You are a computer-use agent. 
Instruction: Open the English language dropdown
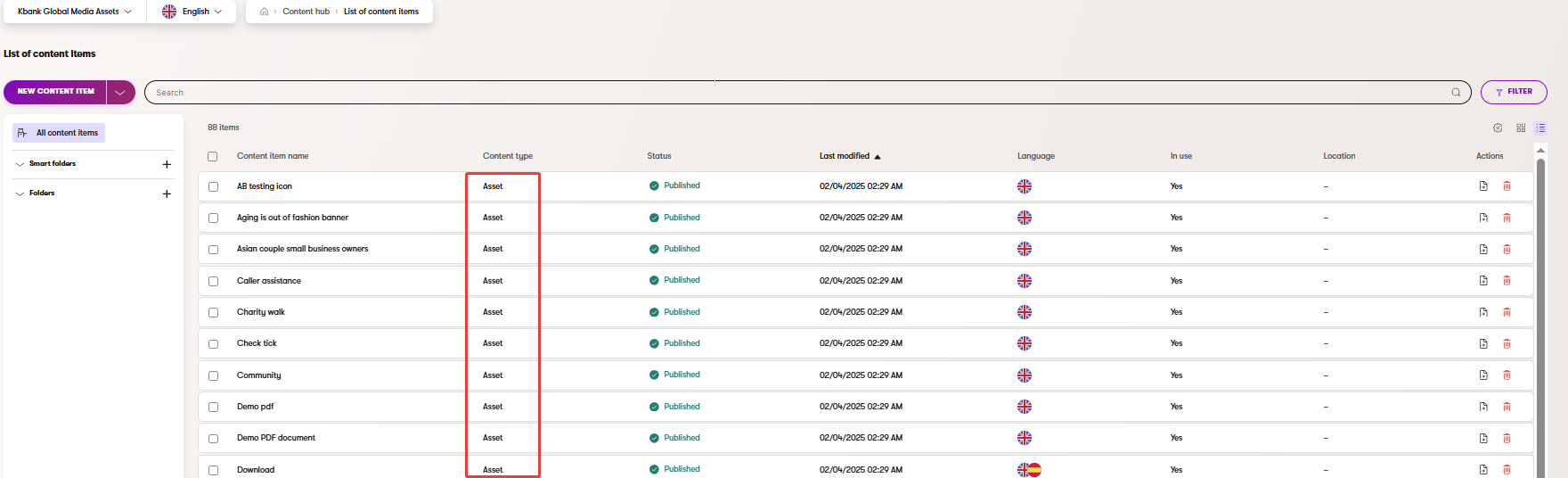click(192, 12)
